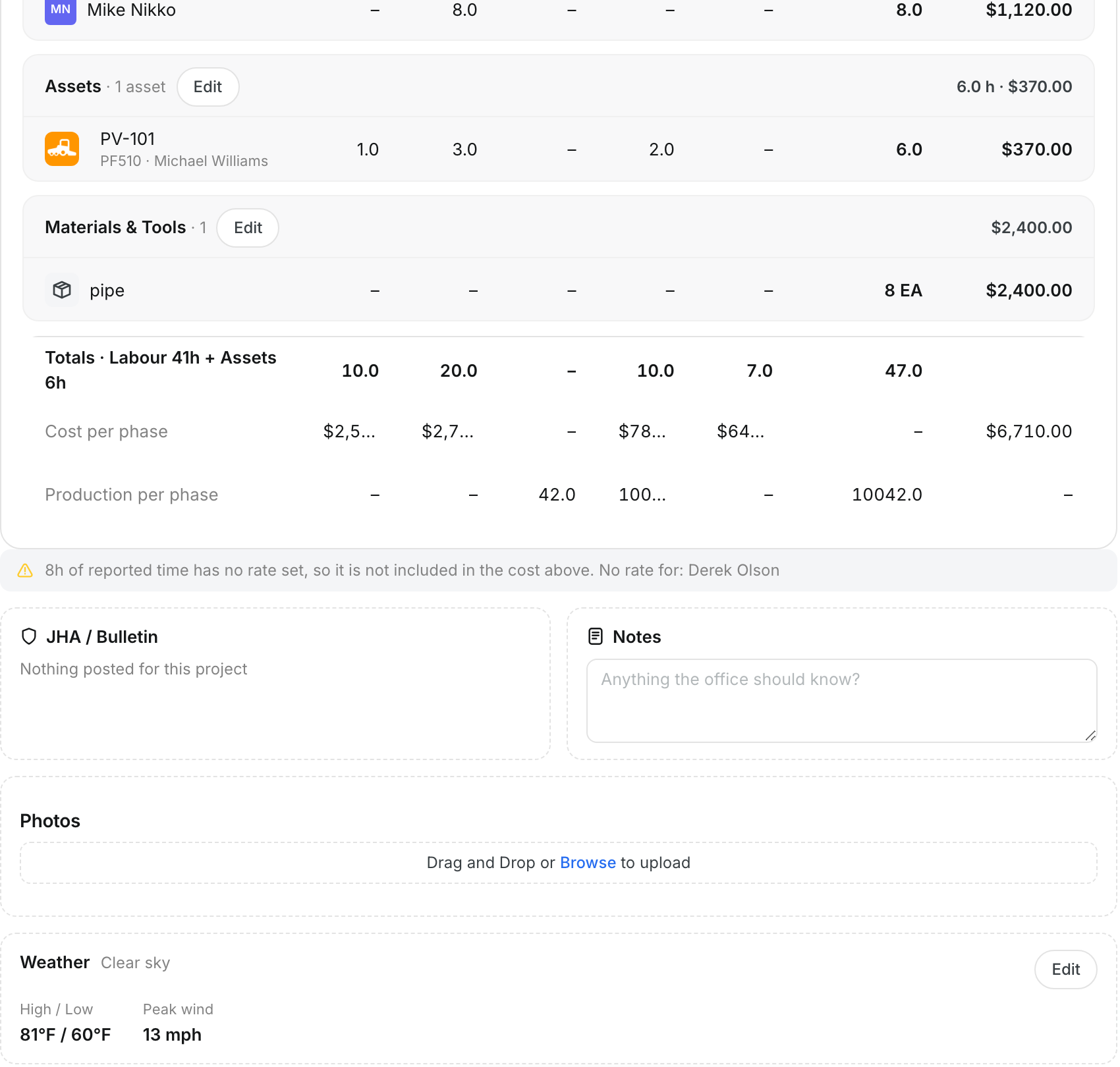Click the truncated $2,7... cost per phase value
Viewport: 1120px width, 1067px height.
click(448, 431)
